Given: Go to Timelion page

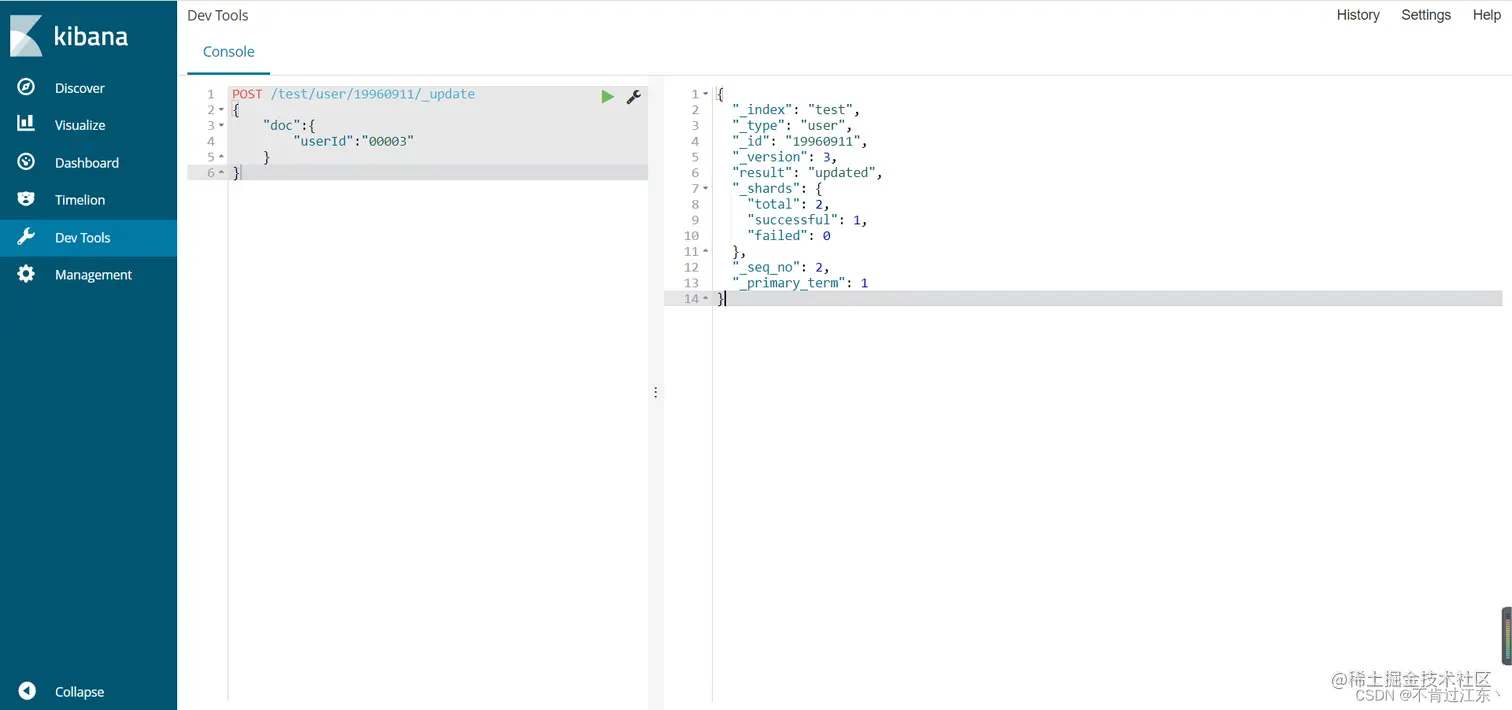Looking at the screenshot, I should pos(80,200).
